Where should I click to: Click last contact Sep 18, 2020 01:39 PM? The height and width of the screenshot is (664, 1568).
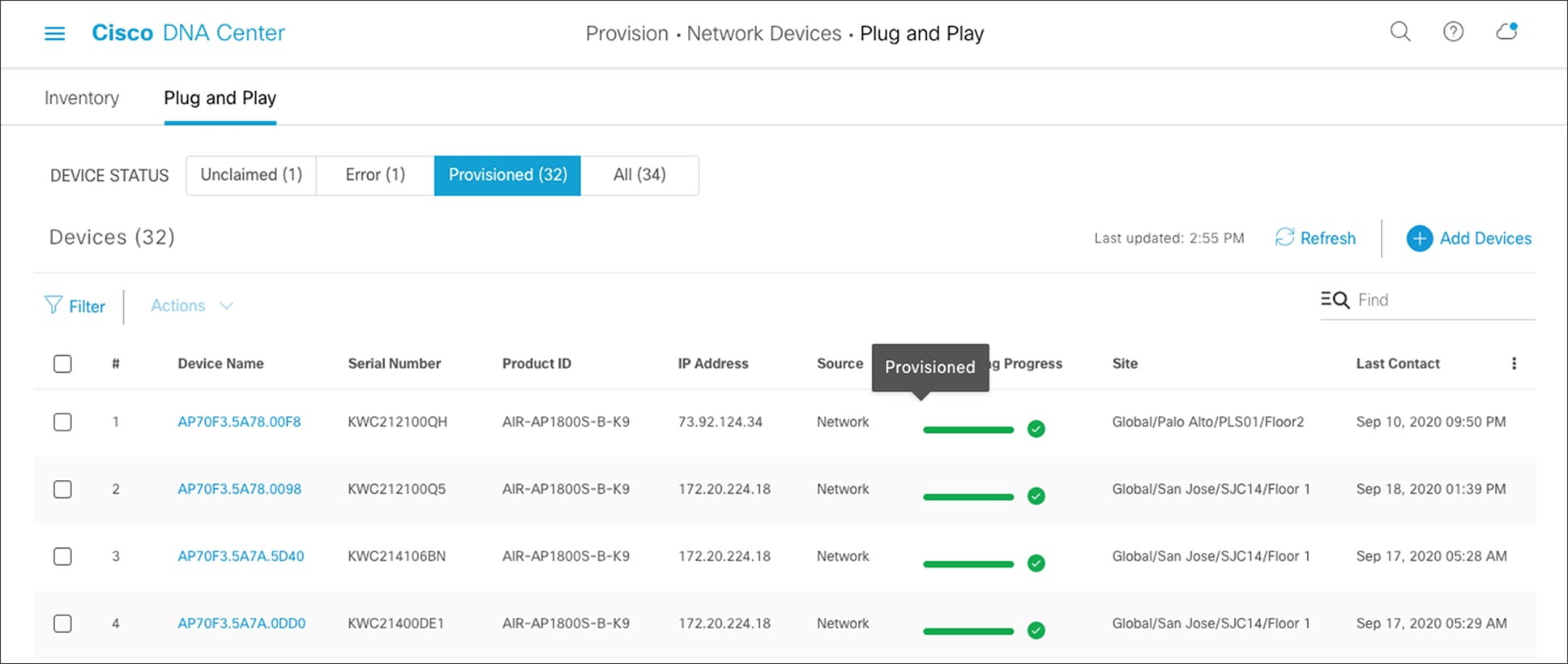1430,489
